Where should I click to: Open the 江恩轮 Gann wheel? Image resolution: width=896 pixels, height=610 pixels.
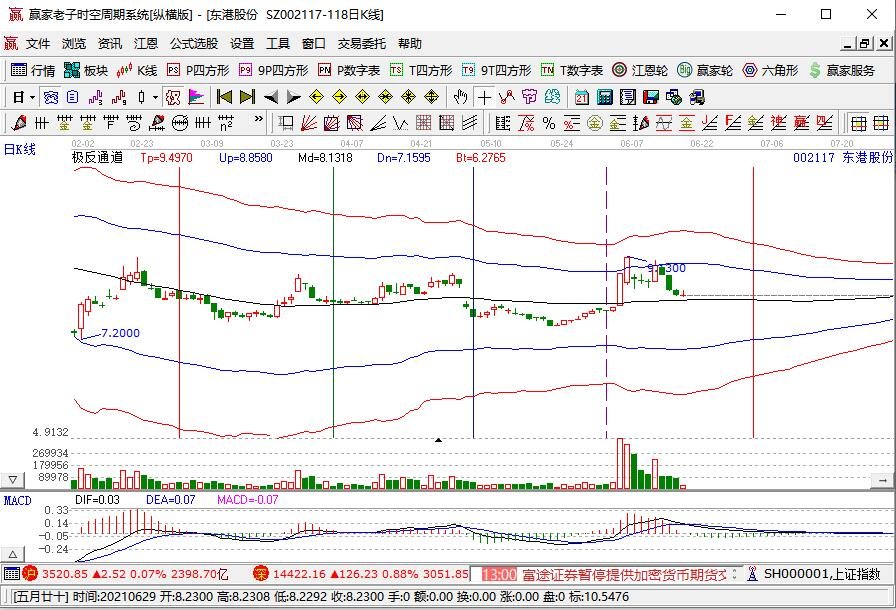[x=639, y=70]
